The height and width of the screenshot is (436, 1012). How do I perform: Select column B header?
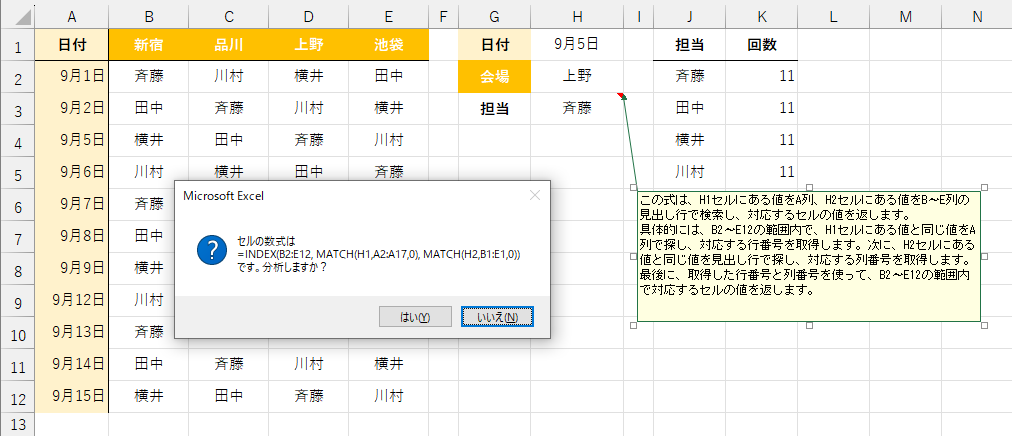[x=148, y=17]
